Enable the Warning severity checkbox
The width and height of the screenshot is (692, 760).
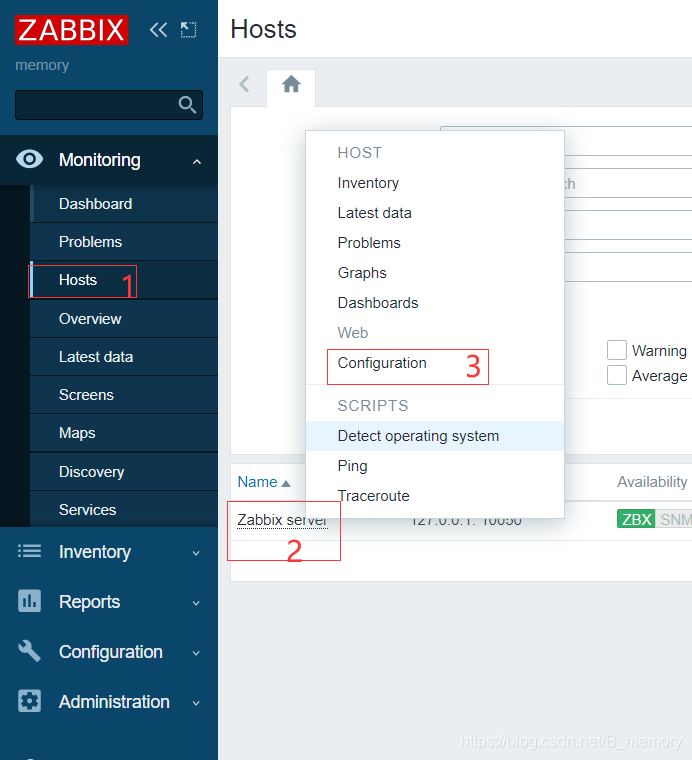coord(617,350)
